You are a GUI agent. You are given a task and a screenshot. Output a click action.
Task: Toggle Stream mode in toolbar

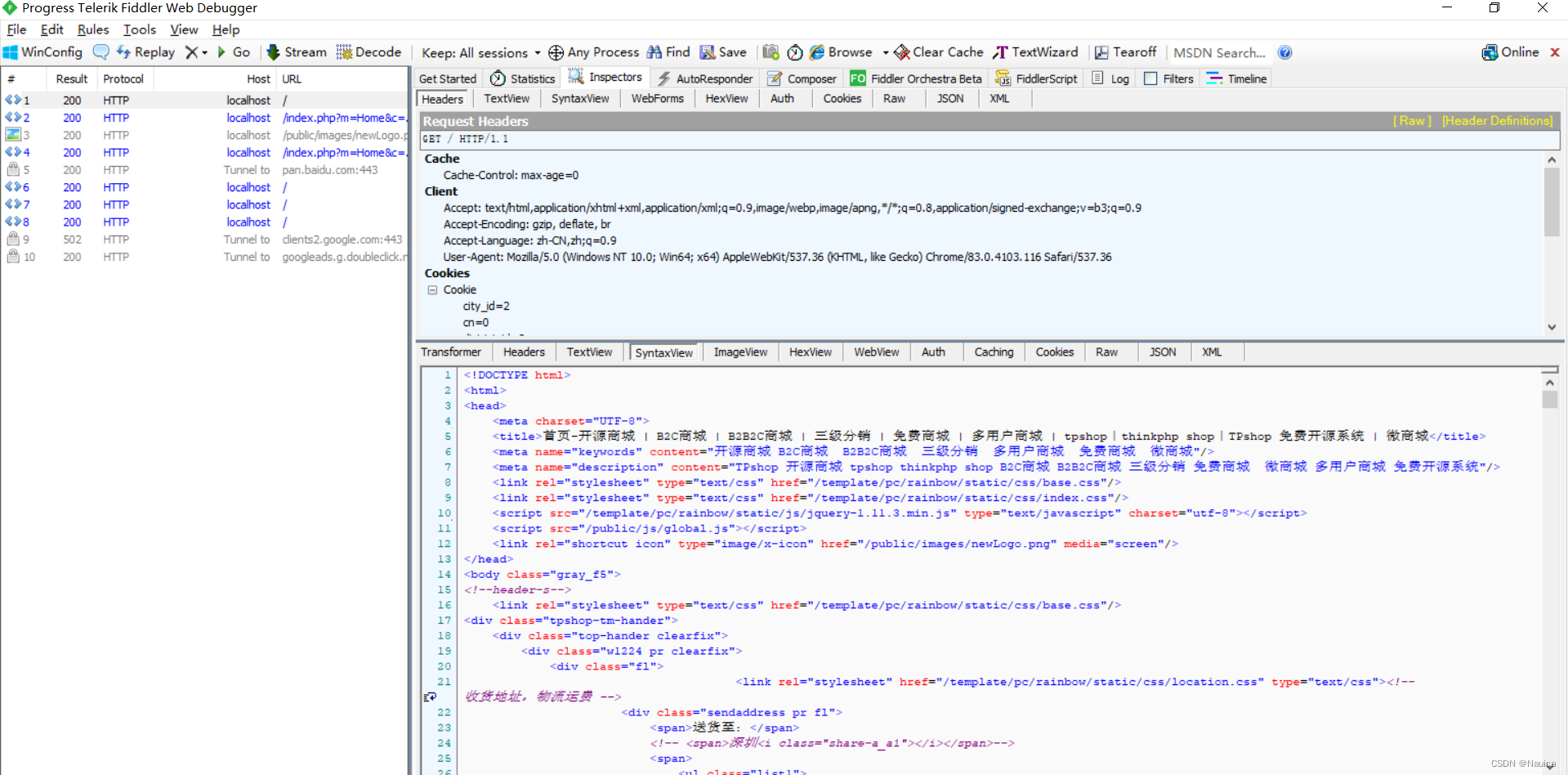click(x=296, y=52)
